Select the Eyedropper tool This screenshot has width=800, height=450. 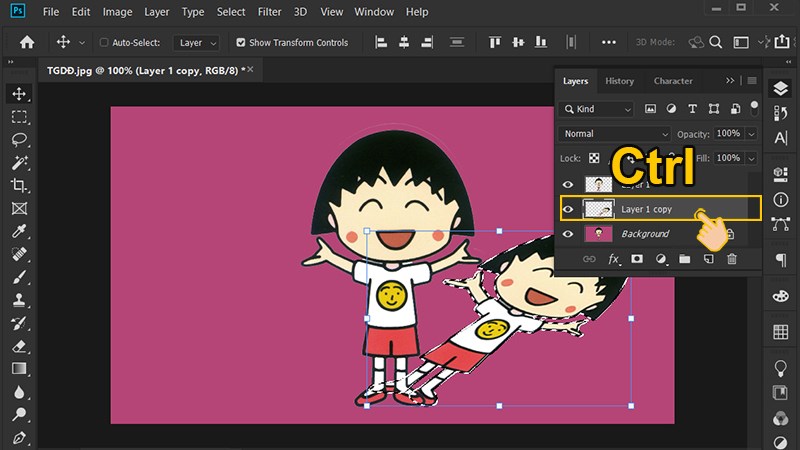[x=19, y=231]
